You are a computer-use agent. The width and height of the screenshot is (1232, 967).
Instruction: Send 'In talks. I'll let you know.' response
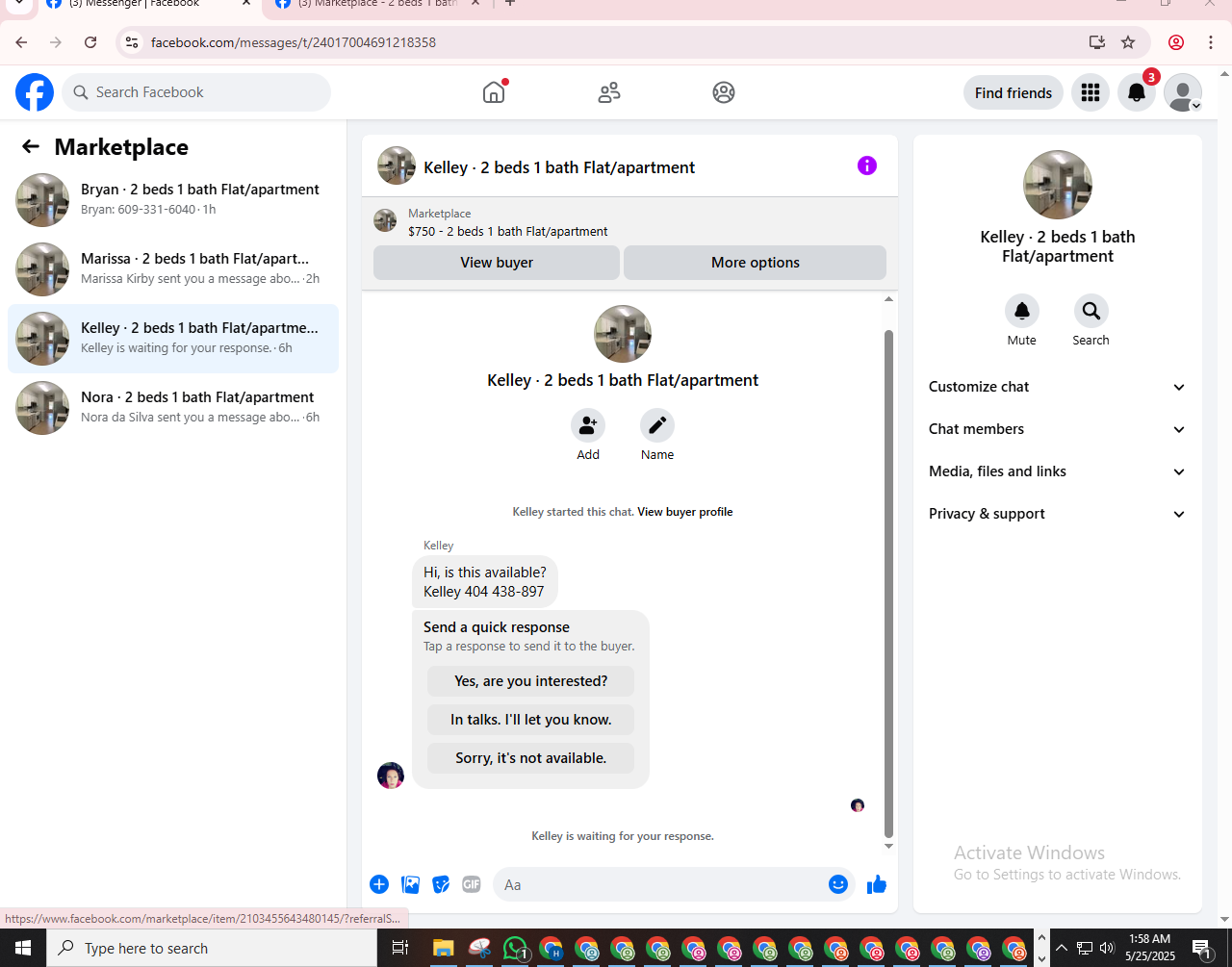click(x=531, y=720)
